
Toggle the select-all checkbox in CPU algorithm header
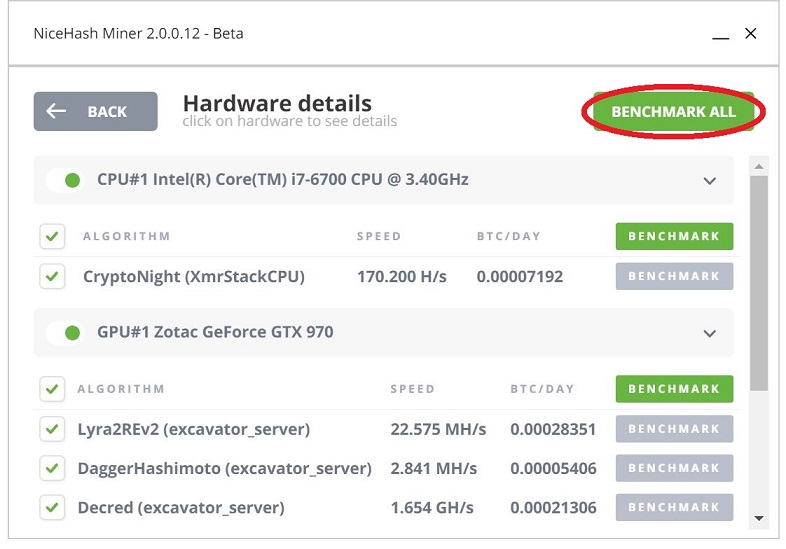(x=52, y=236)
